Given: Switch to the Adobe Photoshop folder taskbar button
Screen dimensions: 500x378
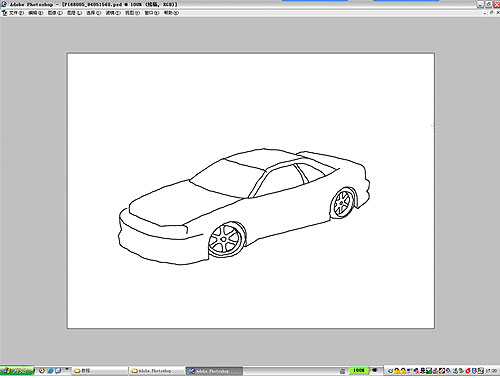Looking at the screenshot, I should [x=157, y=371].
